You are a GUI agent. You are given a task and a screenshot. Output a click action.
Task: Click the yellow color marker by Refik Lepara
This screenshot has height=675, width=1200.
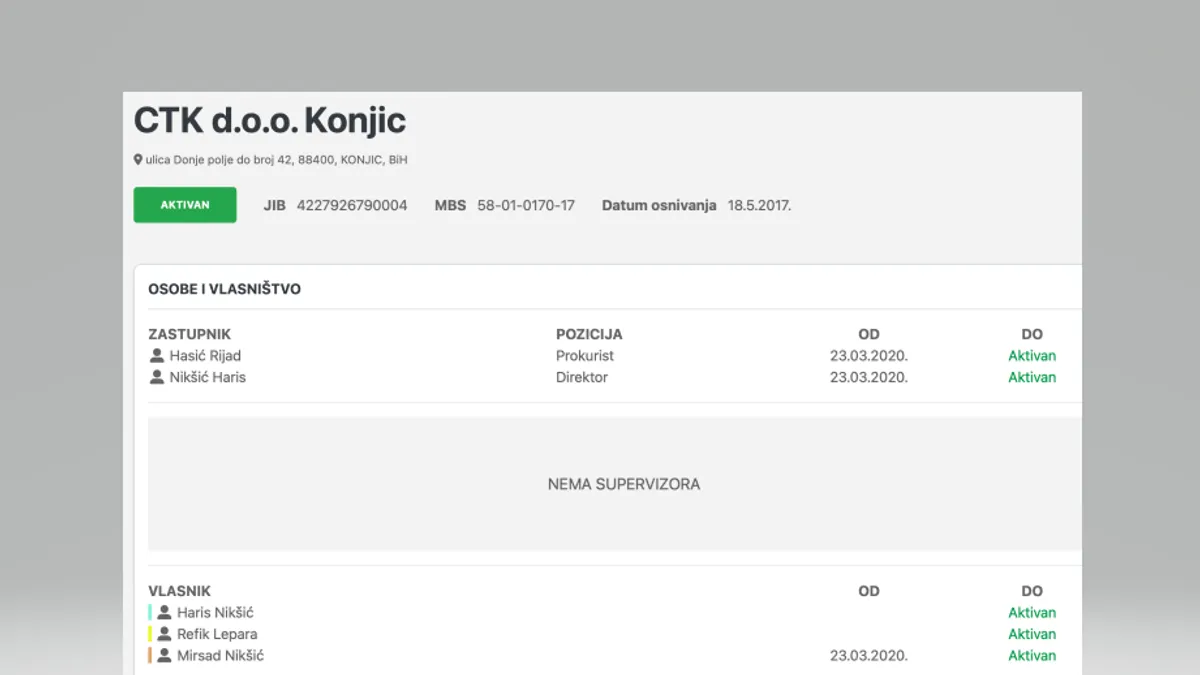coord(150,635)
